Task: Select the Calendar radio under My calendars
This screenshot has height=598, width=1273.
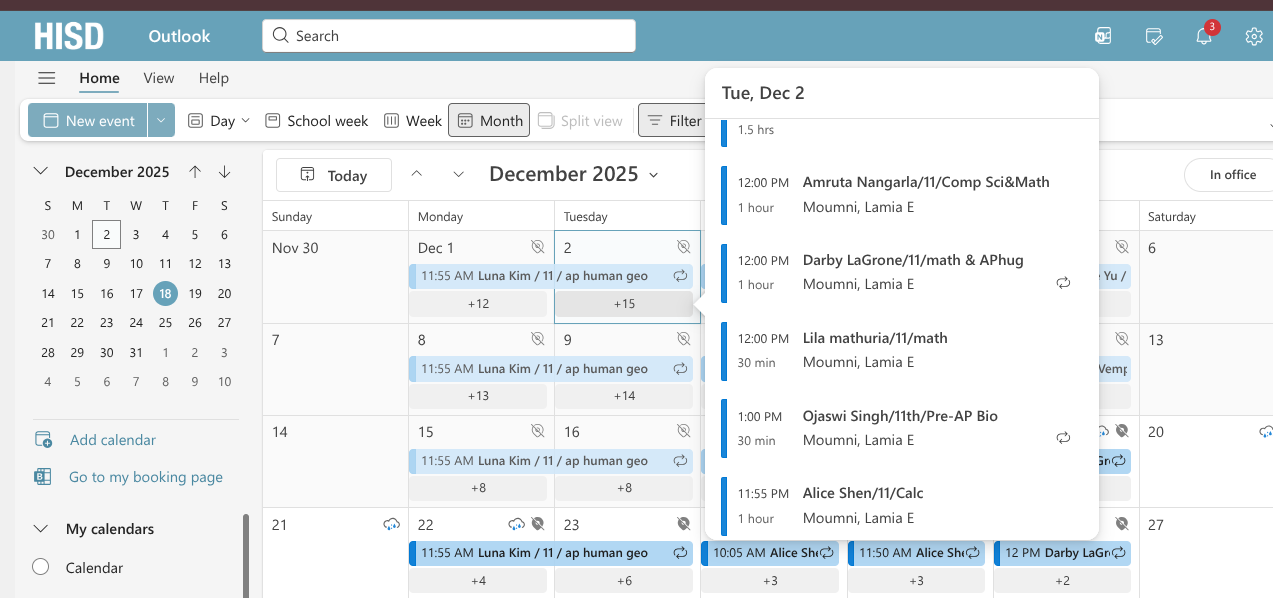Action: [41, 567]
